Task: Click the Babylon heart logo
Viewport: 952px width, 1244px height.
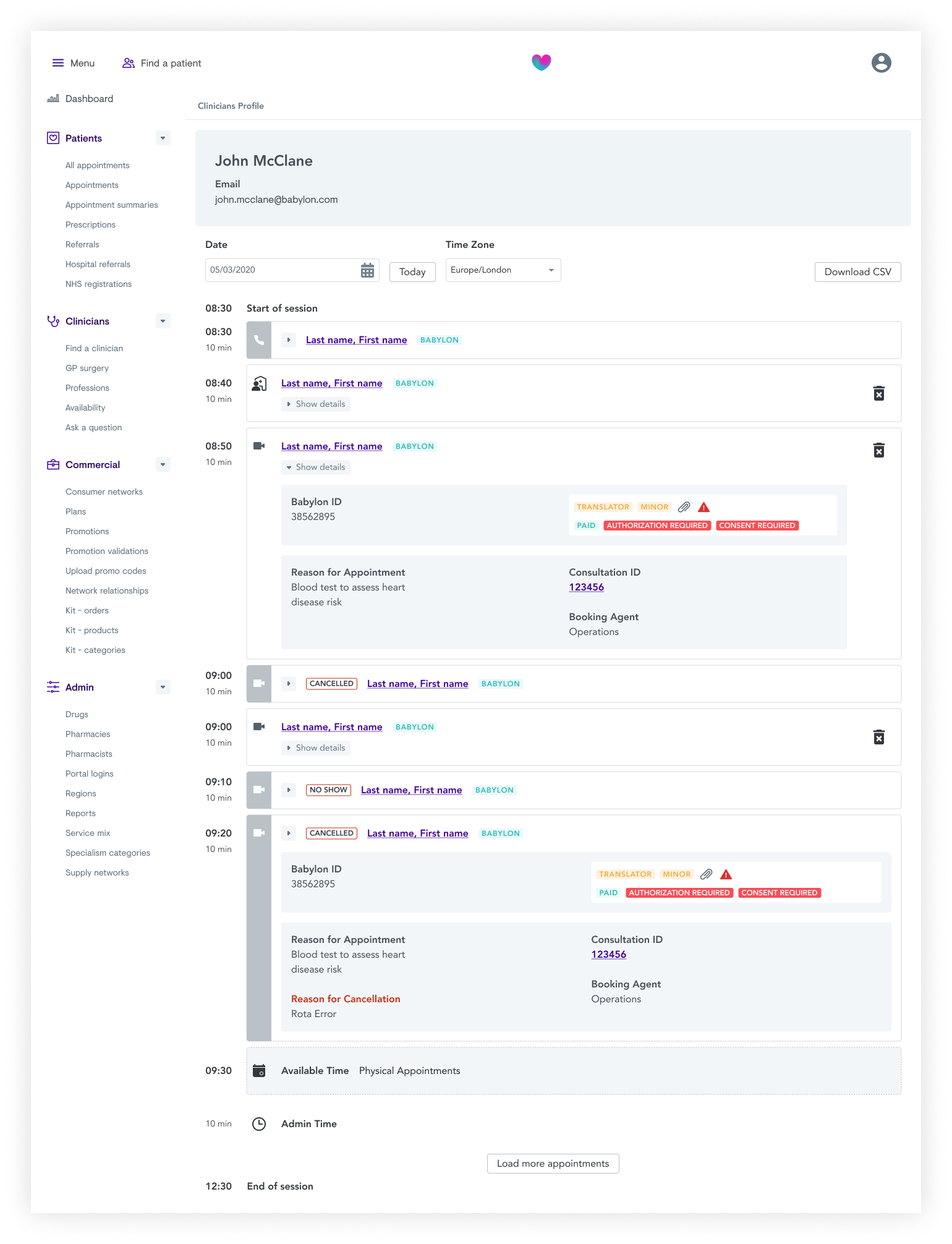Action: [x=541, y=62]
